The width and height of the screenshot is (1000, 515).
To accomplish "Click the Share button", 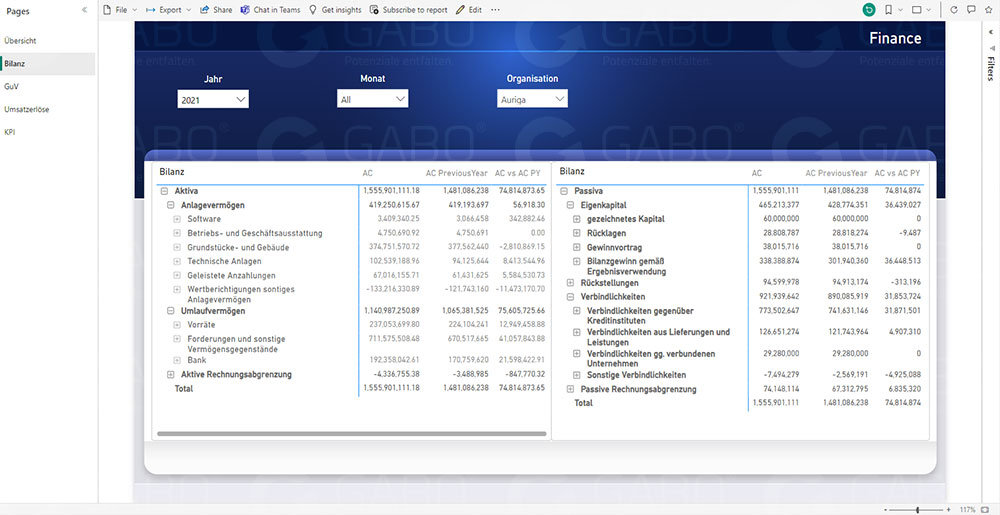I will [216, 10].
